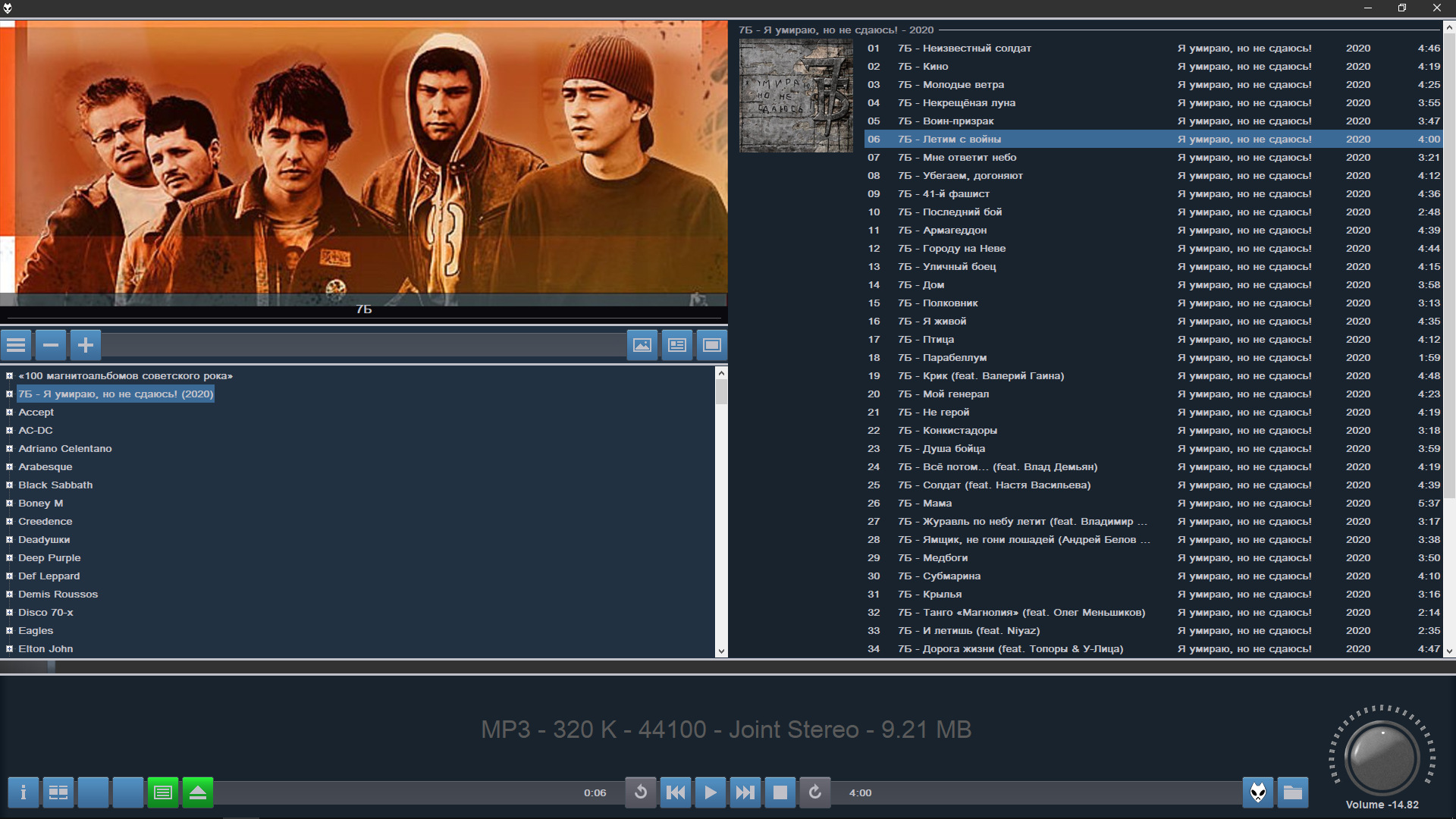Click the plus expand-all button

86,346
